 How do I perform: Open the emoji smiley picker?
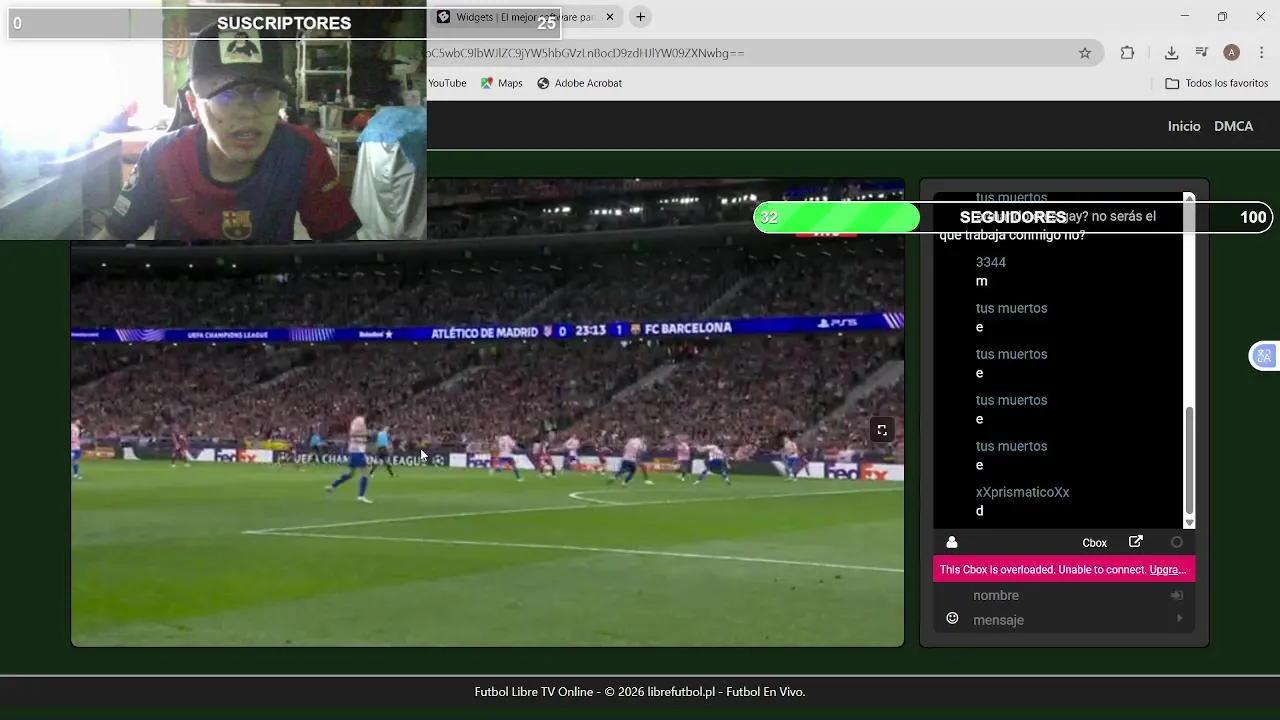click(x=952, y=619)
